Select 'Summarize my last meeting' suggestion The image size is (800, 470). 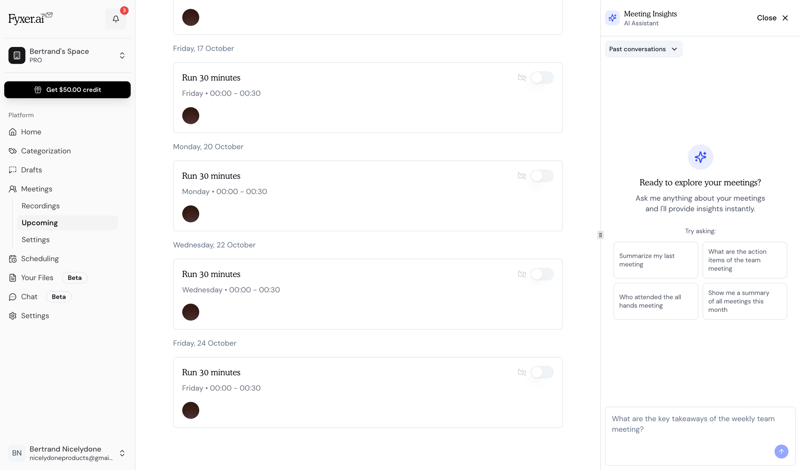click(656, 260)
